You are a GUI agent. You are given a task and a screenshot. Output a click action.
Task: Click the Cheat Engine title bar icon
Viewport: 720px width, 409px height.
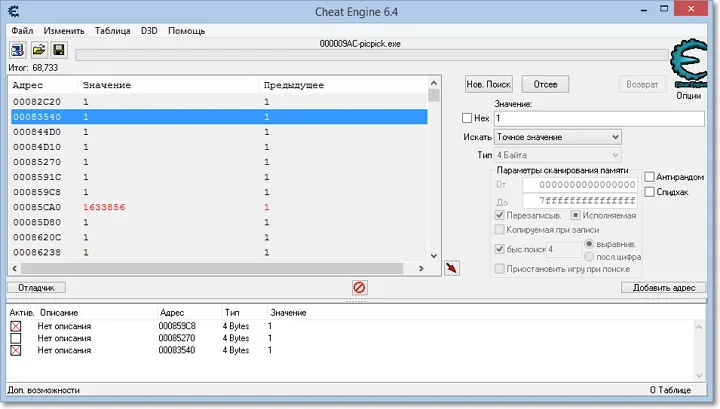(14, 11)
